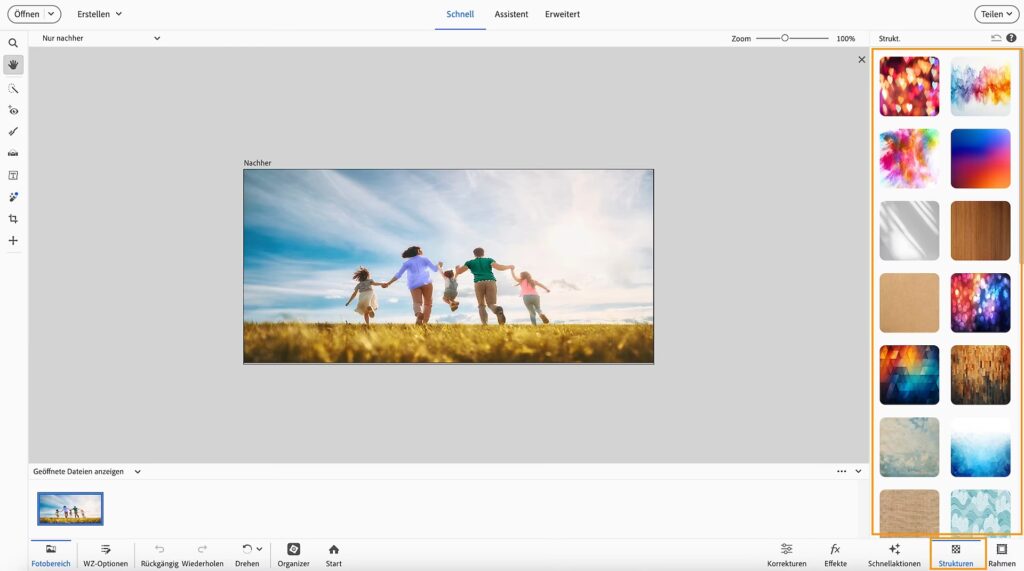The height and width of the screenshot is (571, 1024).
Task: Click the Zoom slider handle
Action: tap(785, 38)
